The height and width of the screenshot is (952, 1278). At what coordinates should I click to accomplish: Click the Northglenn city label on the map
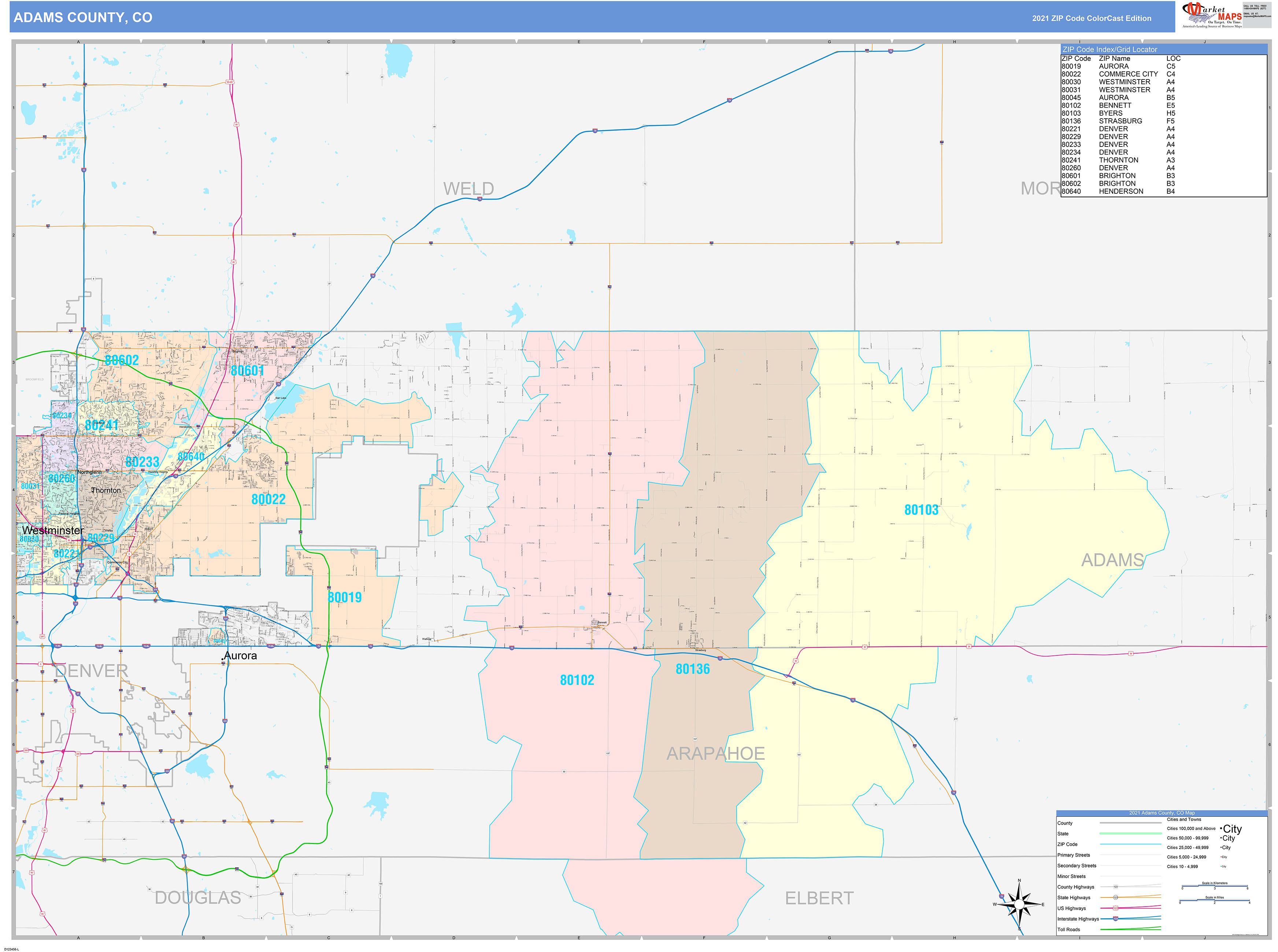tap(89, 473)
